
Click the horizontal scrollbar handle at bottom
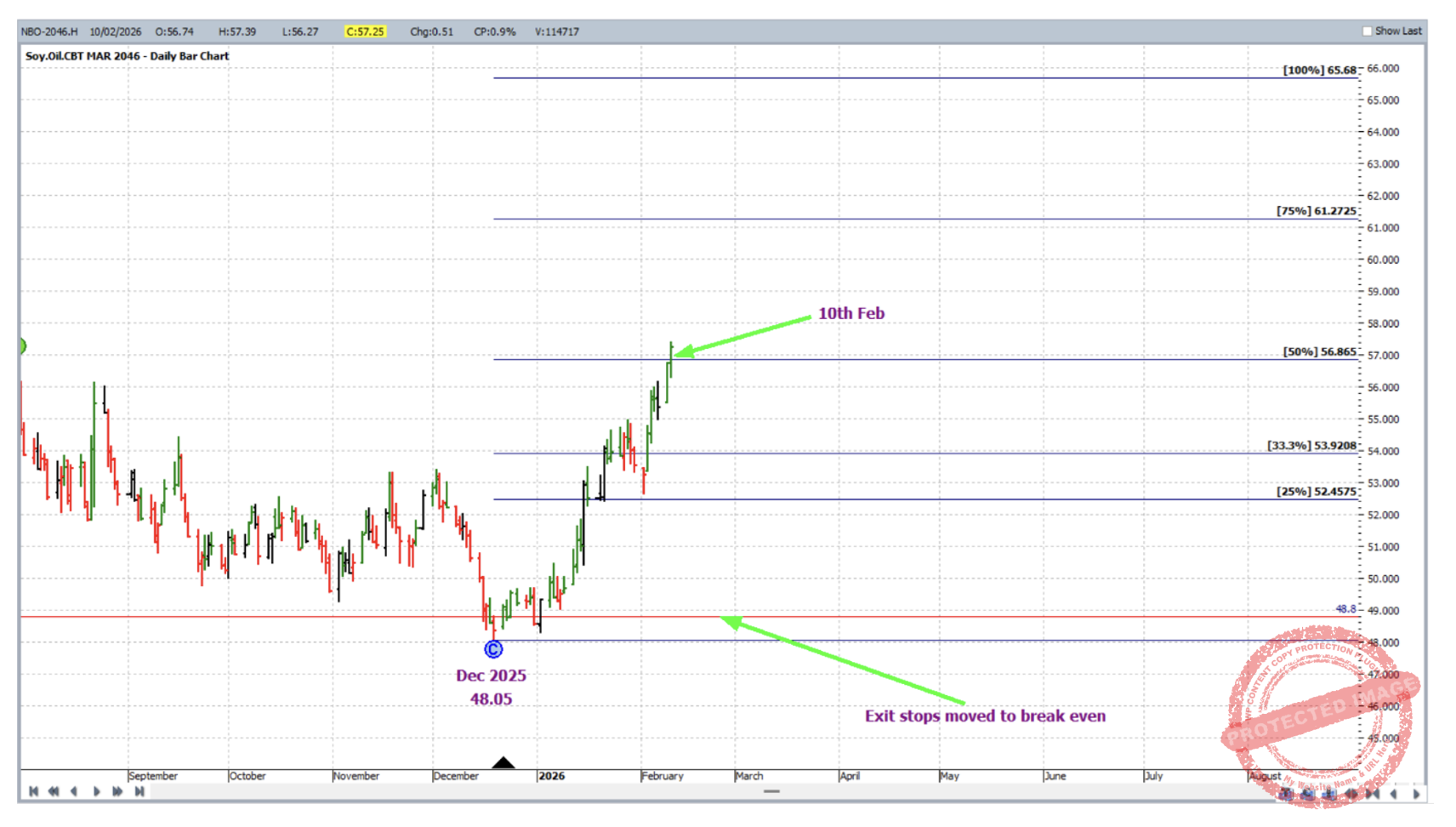771,791
